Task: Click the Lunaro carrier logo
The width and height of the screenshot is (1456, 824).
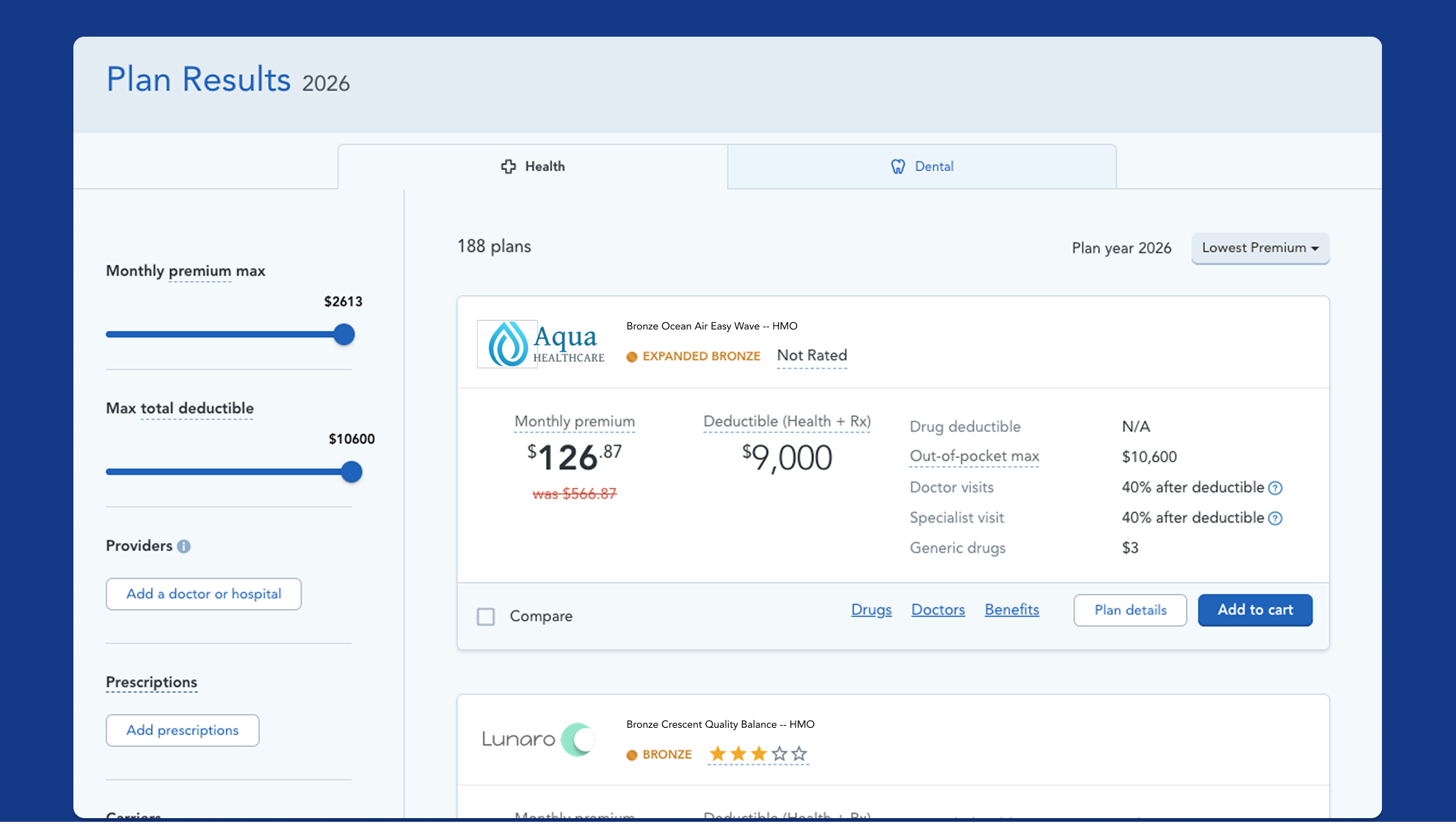Action: tap(538, 739)
